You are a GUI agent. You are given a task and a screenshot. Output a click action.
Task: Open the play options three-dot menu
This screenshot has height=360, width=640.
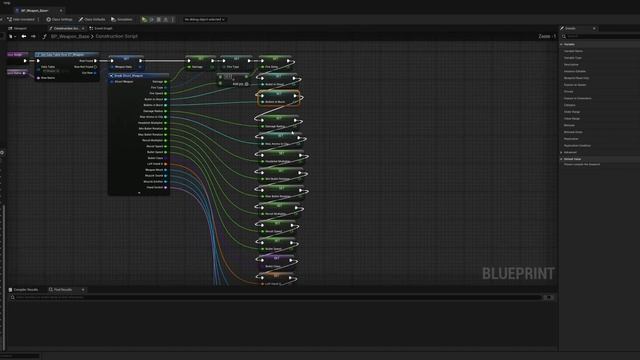[x=173, y=19]
